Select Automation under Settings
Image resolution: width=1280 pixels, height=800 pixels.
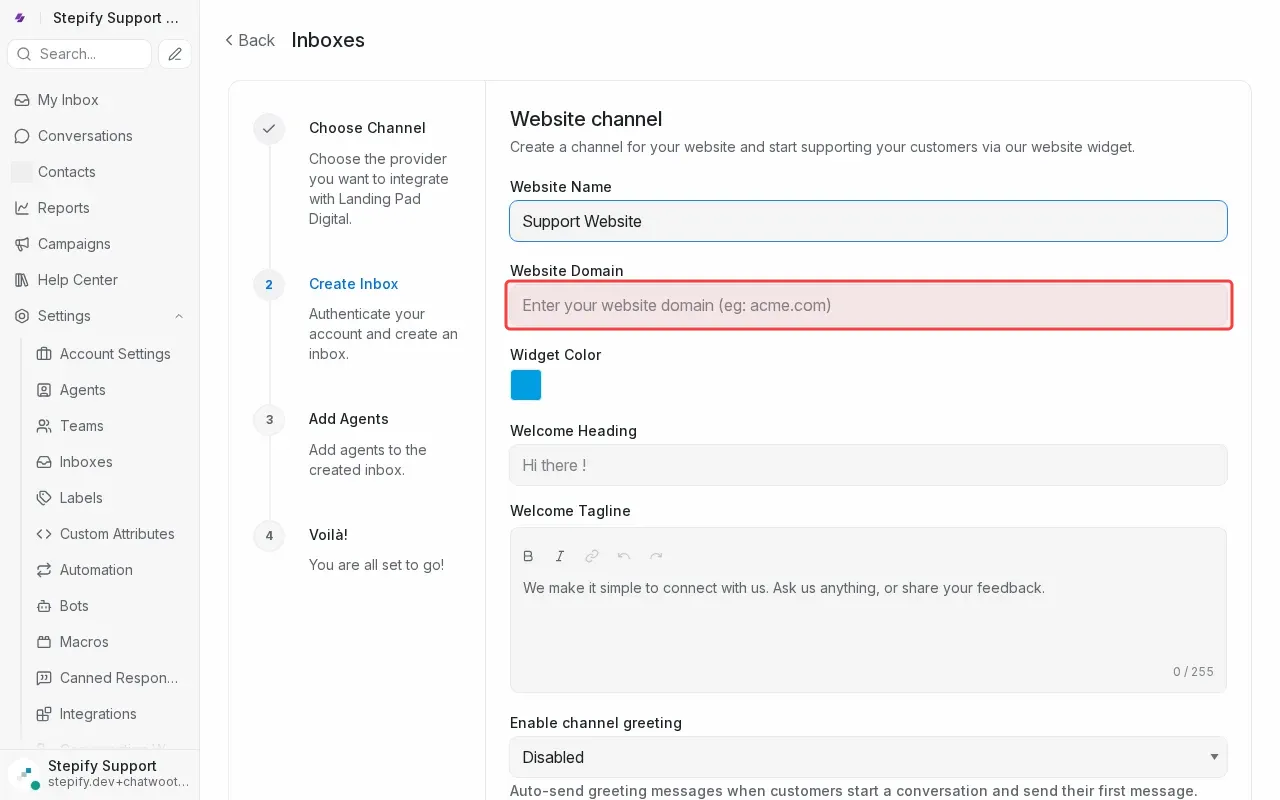click(96, 570)
